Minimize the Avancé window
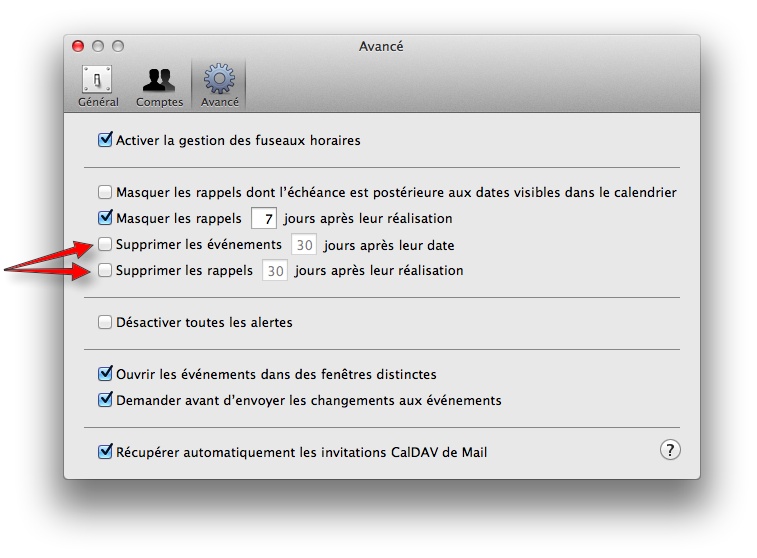 (x=98, y=46)
